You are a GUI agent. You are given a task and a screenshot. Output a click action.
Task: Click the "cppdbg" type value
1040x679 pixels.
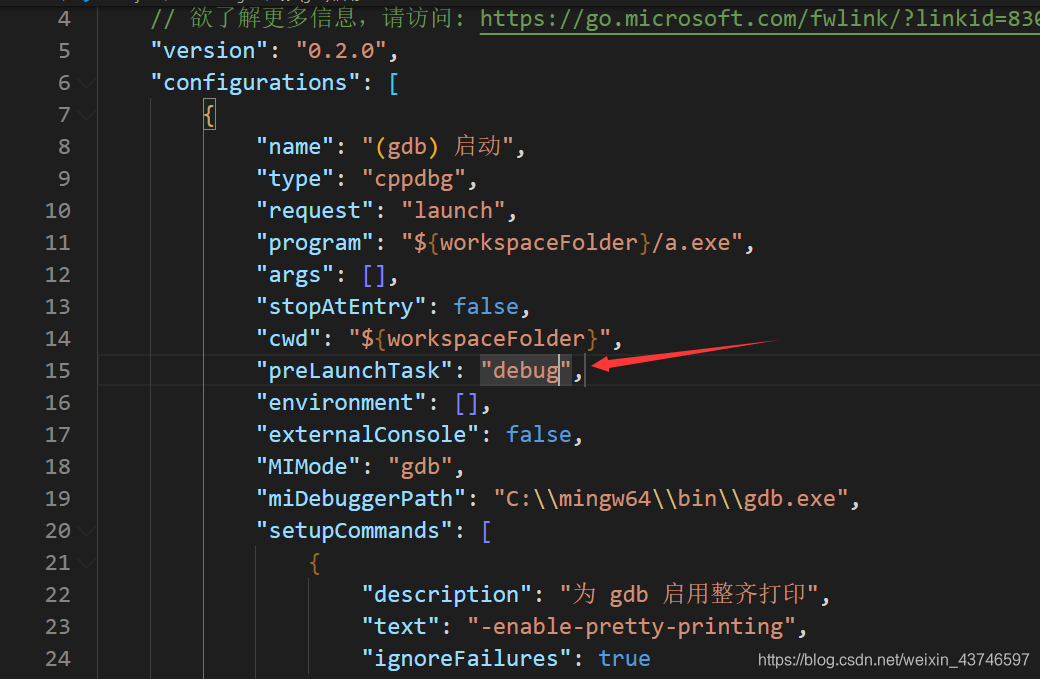coord(414,179)
